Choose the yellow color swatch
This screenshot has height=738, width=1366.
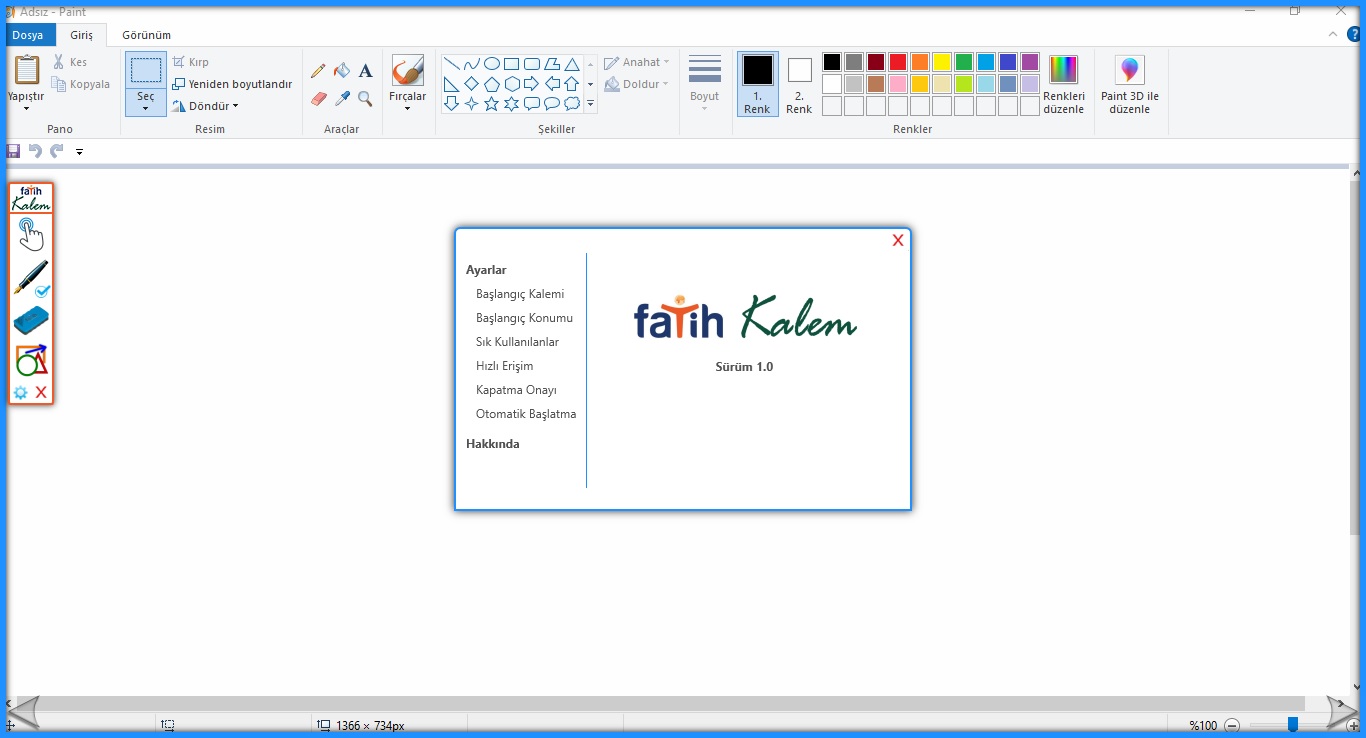(942, 62)
